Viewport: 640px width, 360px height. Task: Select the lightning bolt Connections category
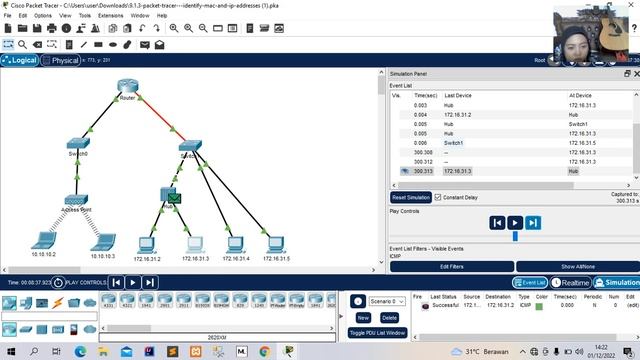tap(58, 303)
